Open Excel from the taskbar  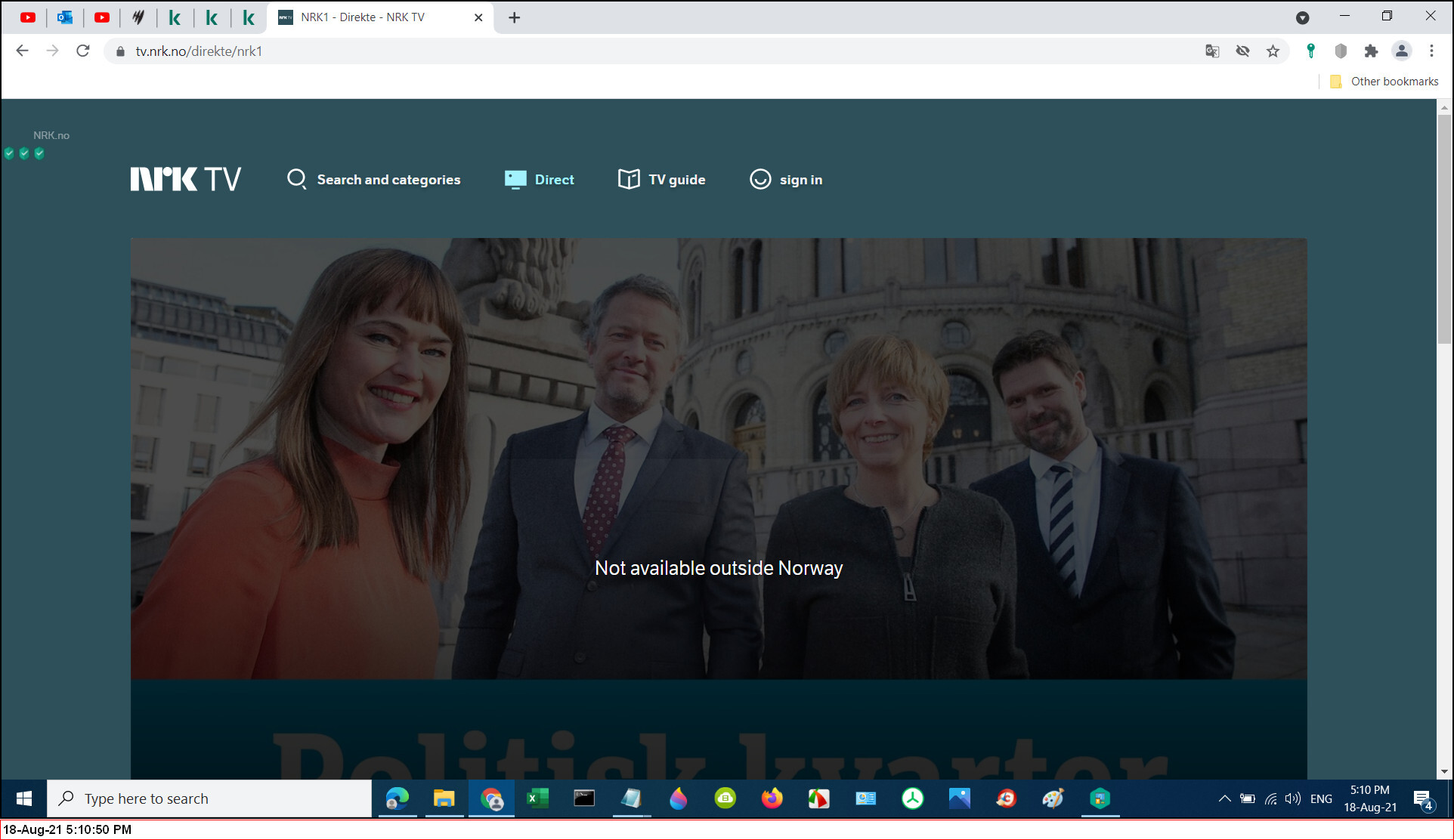[537, 798]
